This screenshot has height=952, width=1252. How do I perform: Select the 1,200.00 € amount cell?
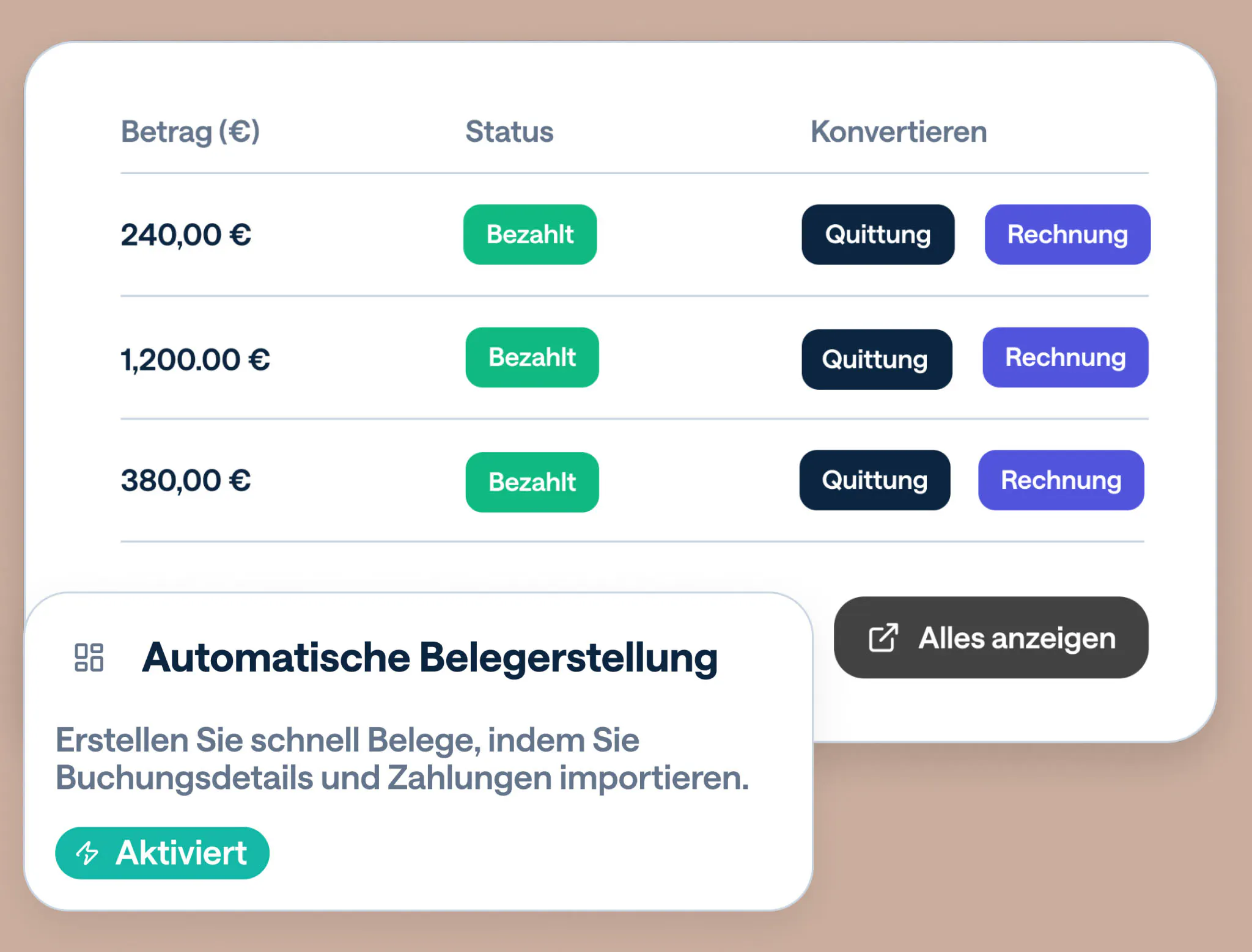[x=195, y=359]
